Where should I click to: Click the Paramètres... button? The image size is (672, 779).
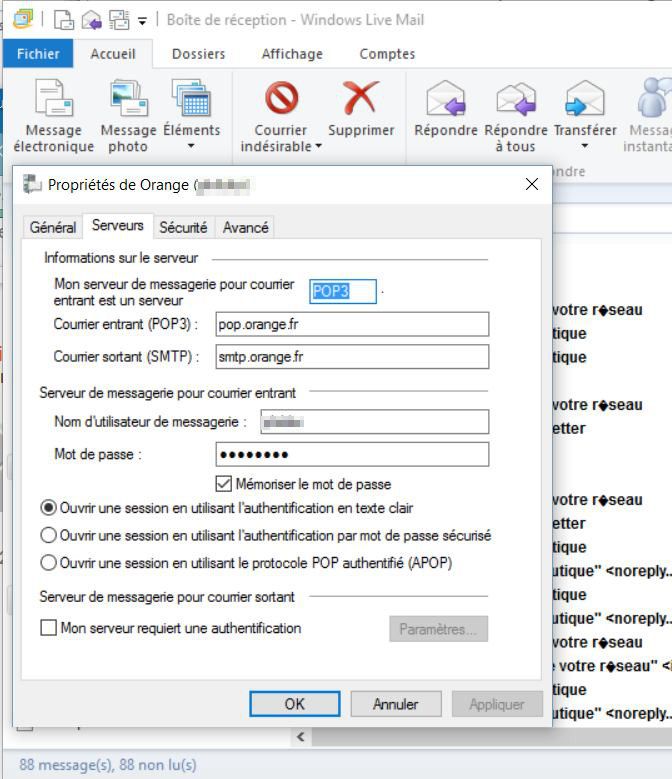(x=439, y=629)
